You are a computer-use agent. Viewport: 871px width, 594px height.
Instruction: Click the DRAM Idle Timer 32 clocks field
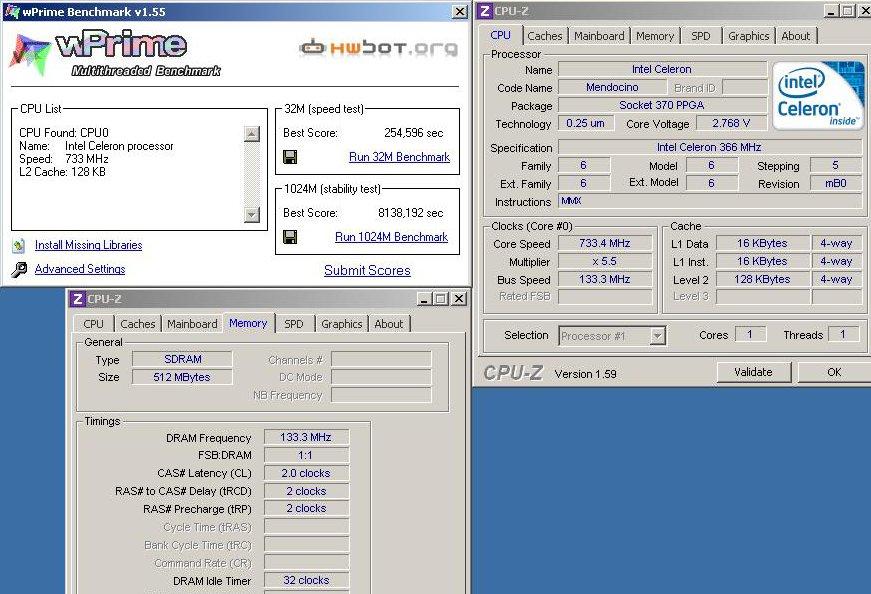click(307, 580)
